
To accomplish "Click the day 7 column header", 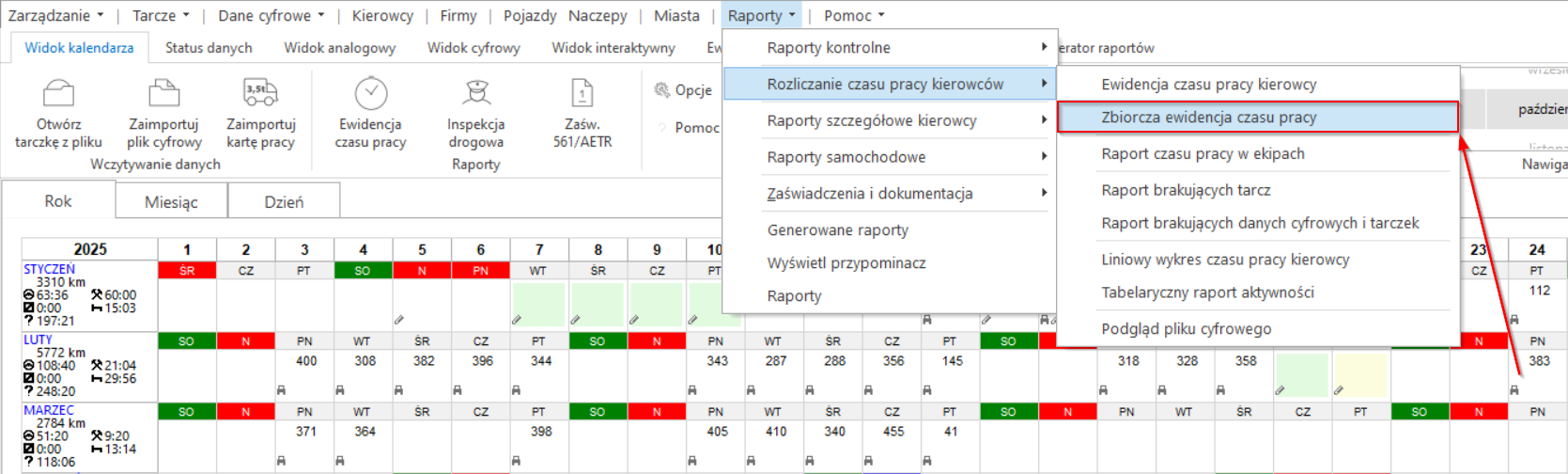I will pyautogui.click(x=539, y=249).
